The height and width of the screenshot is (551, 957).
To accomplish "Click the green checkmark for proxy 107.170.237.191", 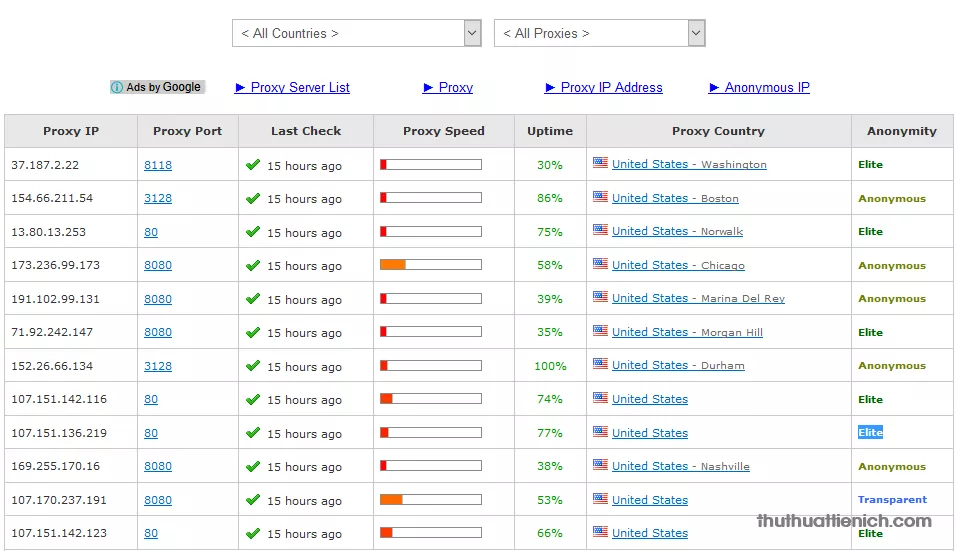I will click(x=253, y=500).
